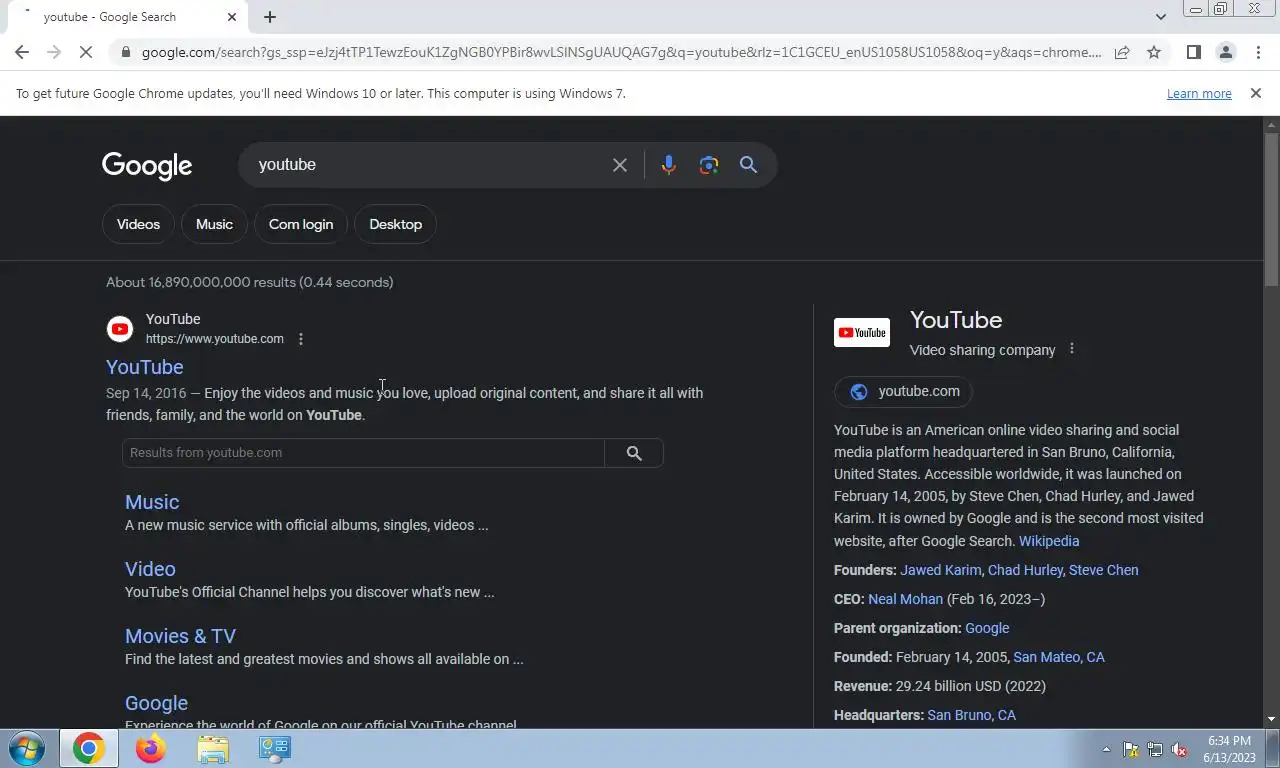Click the YouTube favicon in first result
The width and height of the screenshot is (1280, 768).
click(x=120, y=329)
